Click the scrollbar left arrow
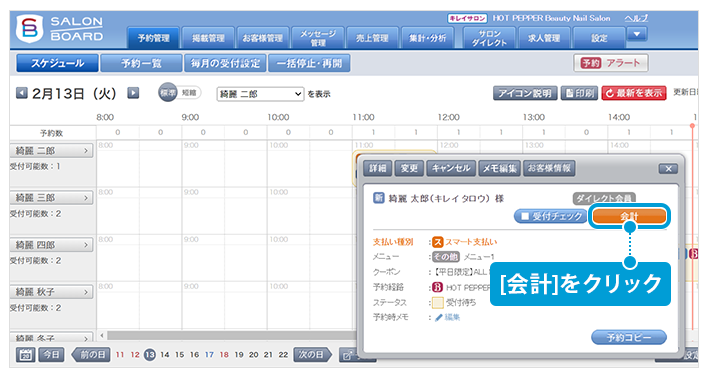This screenshot has width=710, height=378. pos(102,335)
